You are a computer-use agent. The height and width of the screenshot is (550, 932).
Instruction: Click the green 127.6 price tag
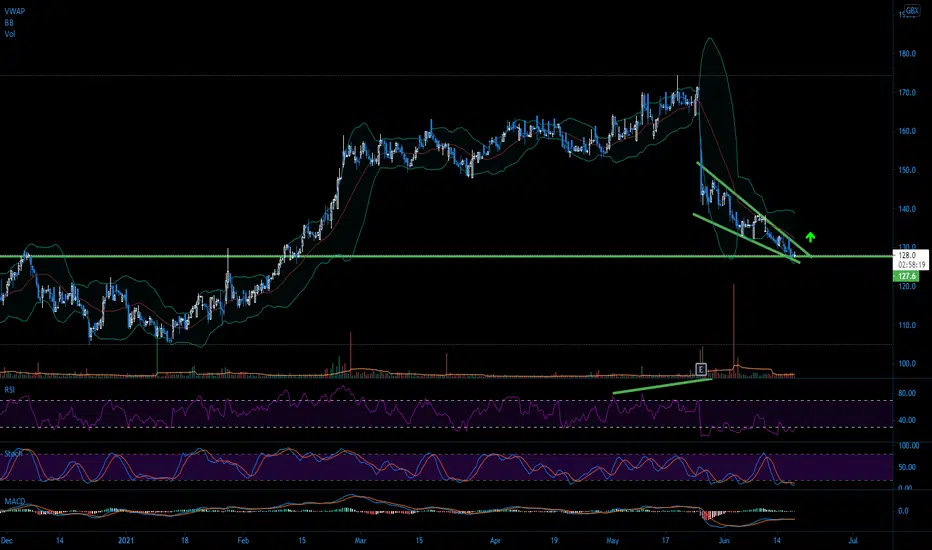[906, 276]
